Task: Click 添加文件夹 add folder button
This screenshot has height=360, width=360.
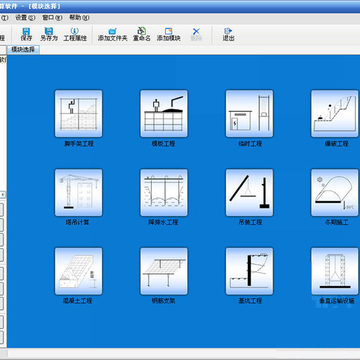Action: [x=113, y=34]
